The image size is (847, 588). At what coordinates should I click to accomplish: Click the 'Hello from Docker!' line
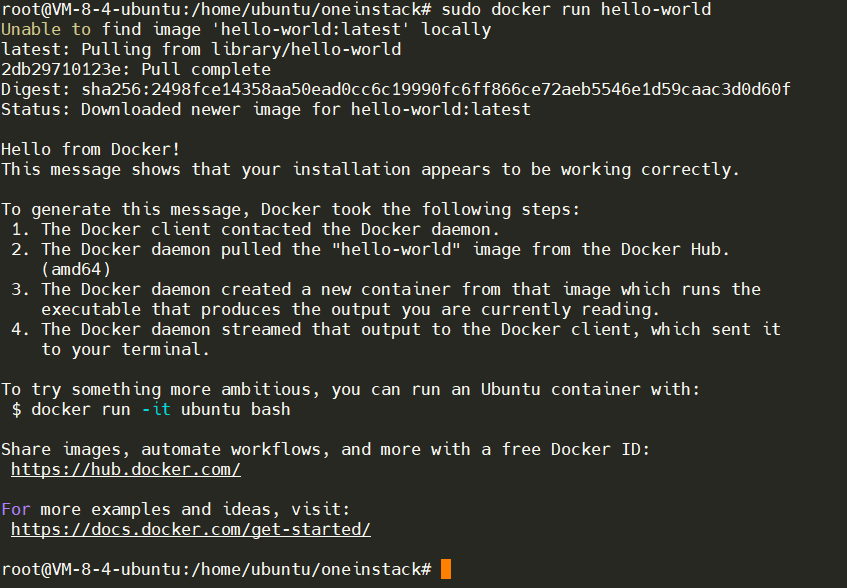[91, 149]
